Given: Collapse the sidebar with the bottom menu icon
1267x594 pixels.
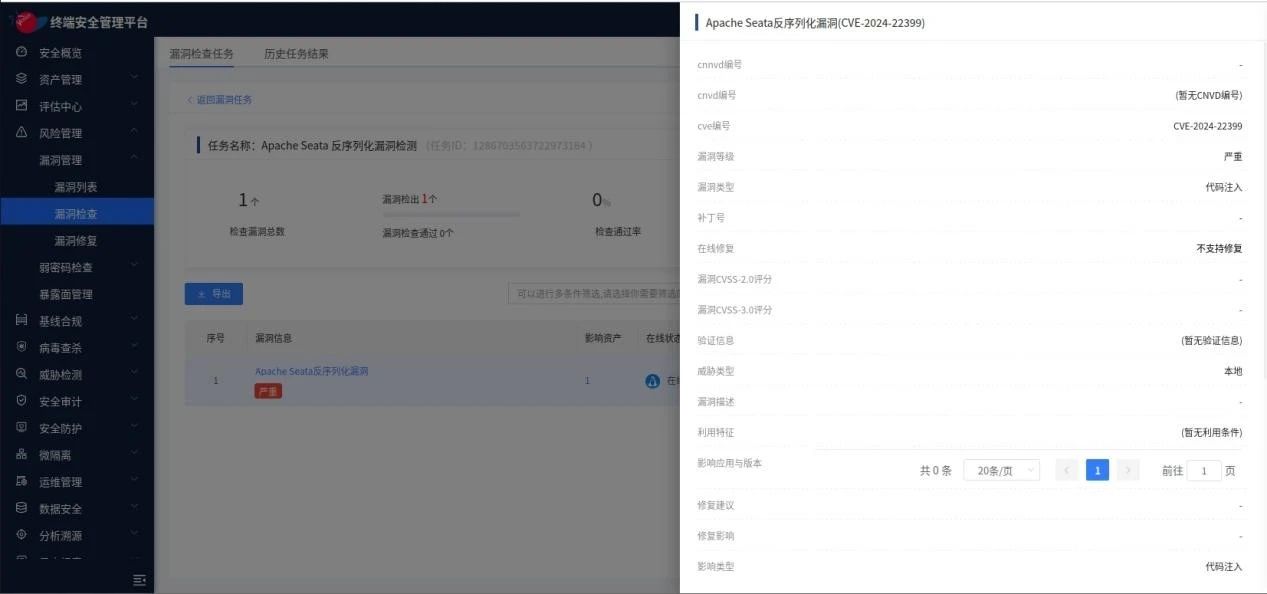Looking at the screenshot, I should pos(139,579).
